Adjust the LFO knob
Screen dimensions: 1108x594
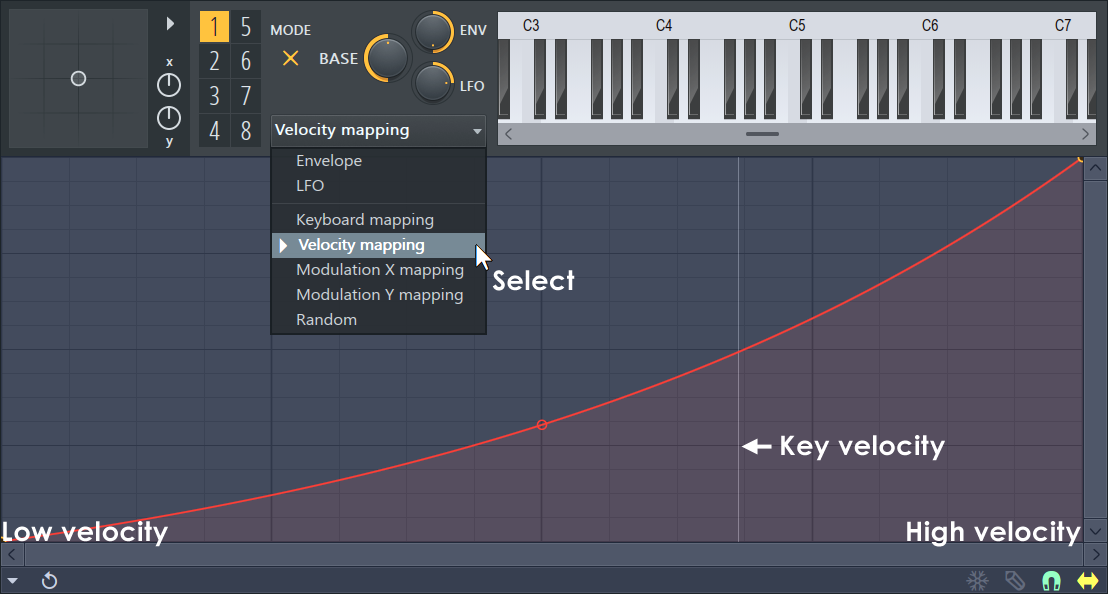(432, 83)
